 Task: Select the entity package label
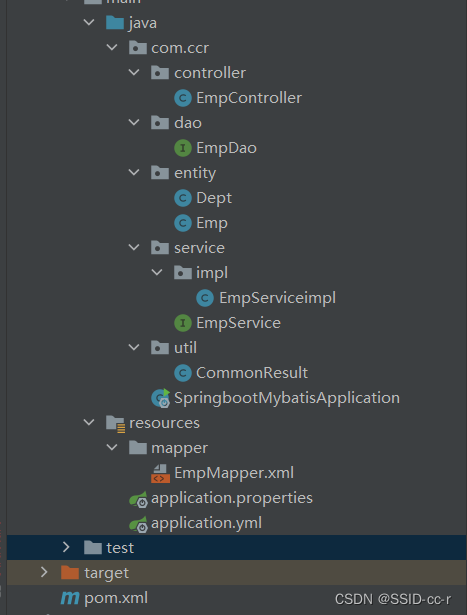click(x=195, y=173)
